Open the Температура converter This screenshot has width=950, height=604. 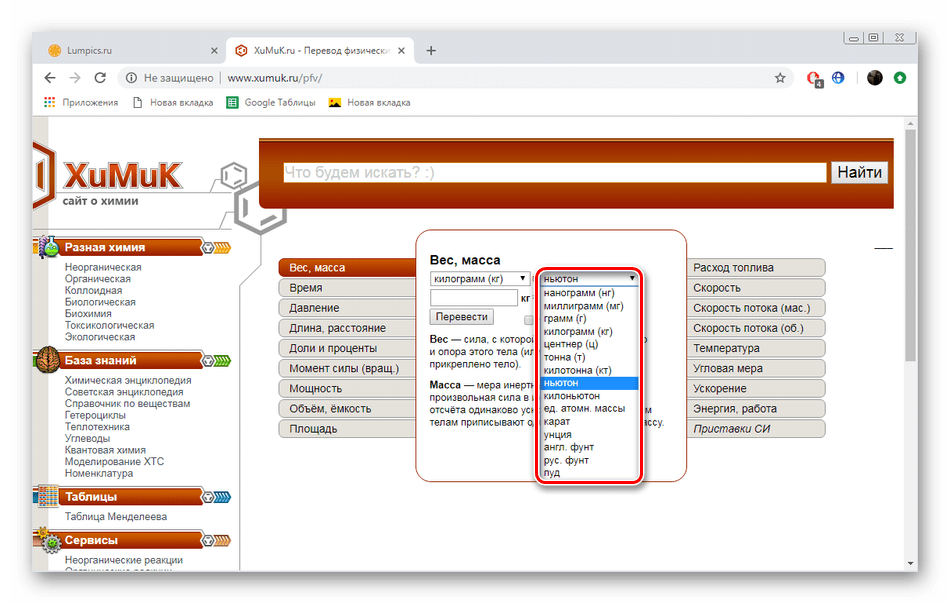click(x=756, y=348)
